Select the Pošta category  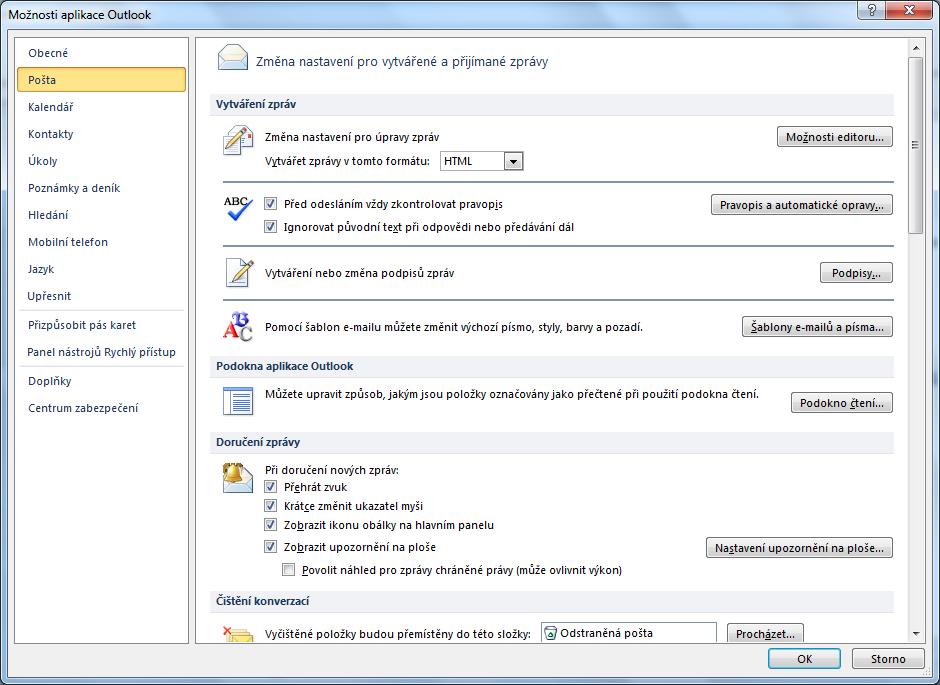pyautogui.click(x=101, y=80)
